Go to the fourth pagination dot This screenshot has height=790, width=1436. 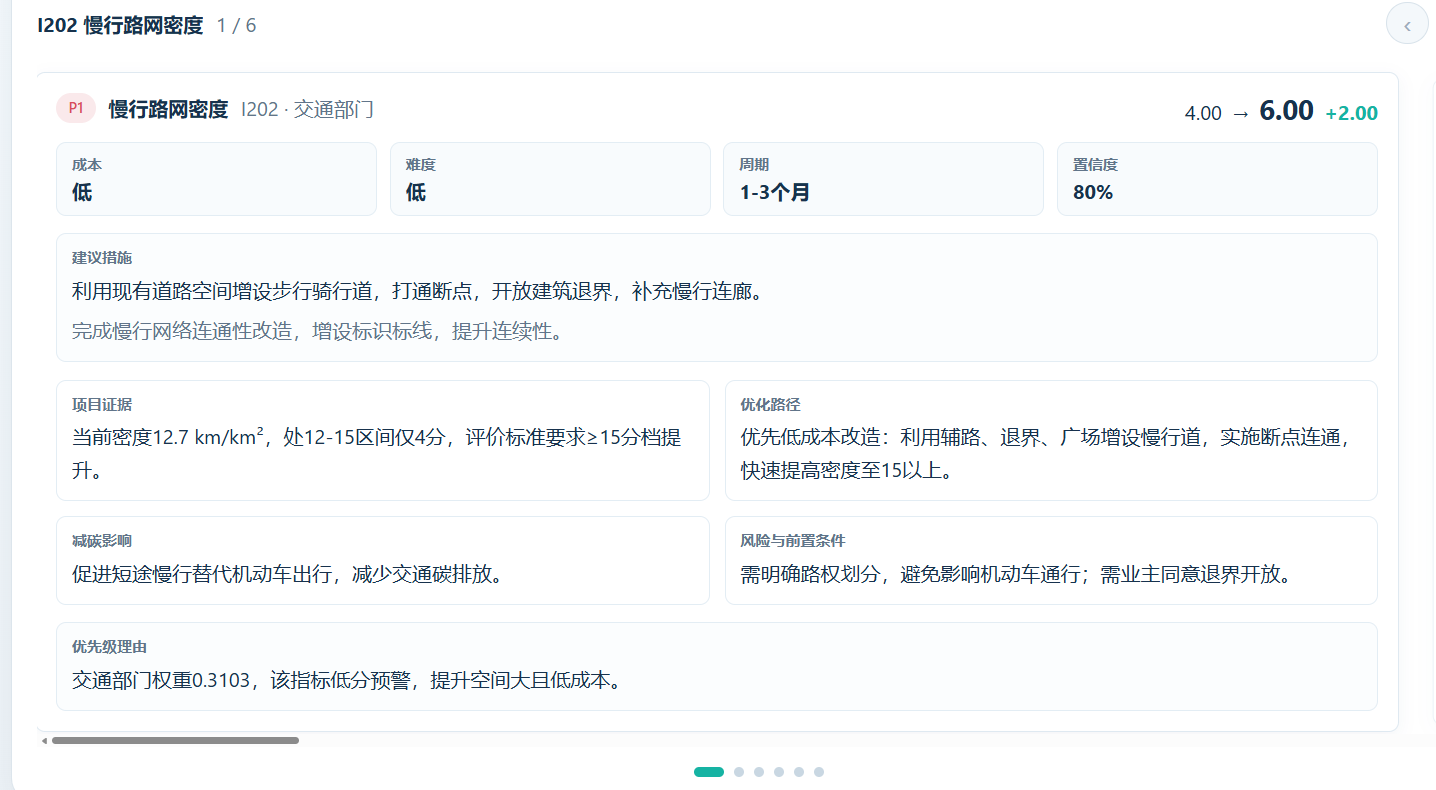tap(779, 772)
